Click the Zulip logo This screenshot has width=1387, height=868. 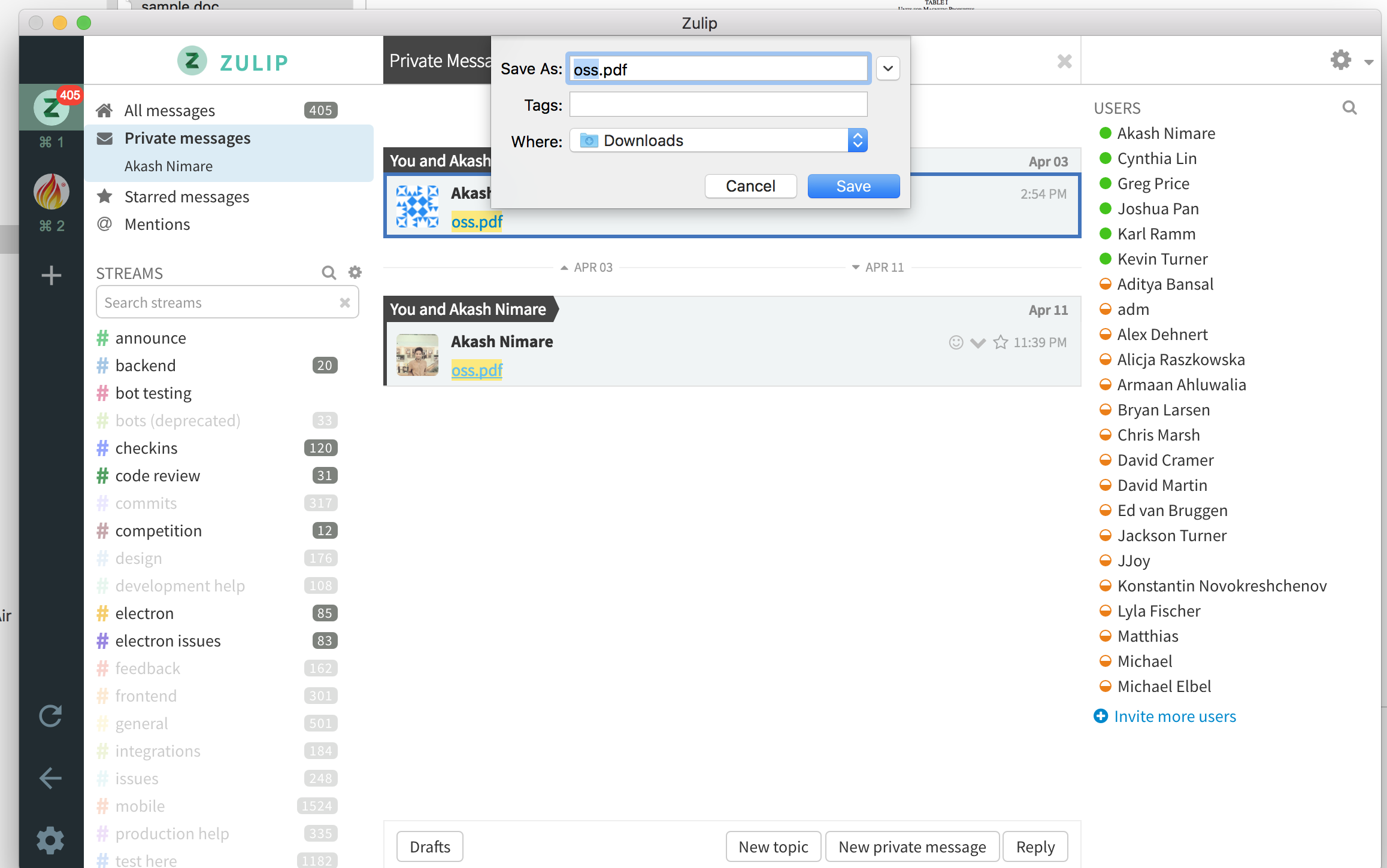tap(233, 62)
